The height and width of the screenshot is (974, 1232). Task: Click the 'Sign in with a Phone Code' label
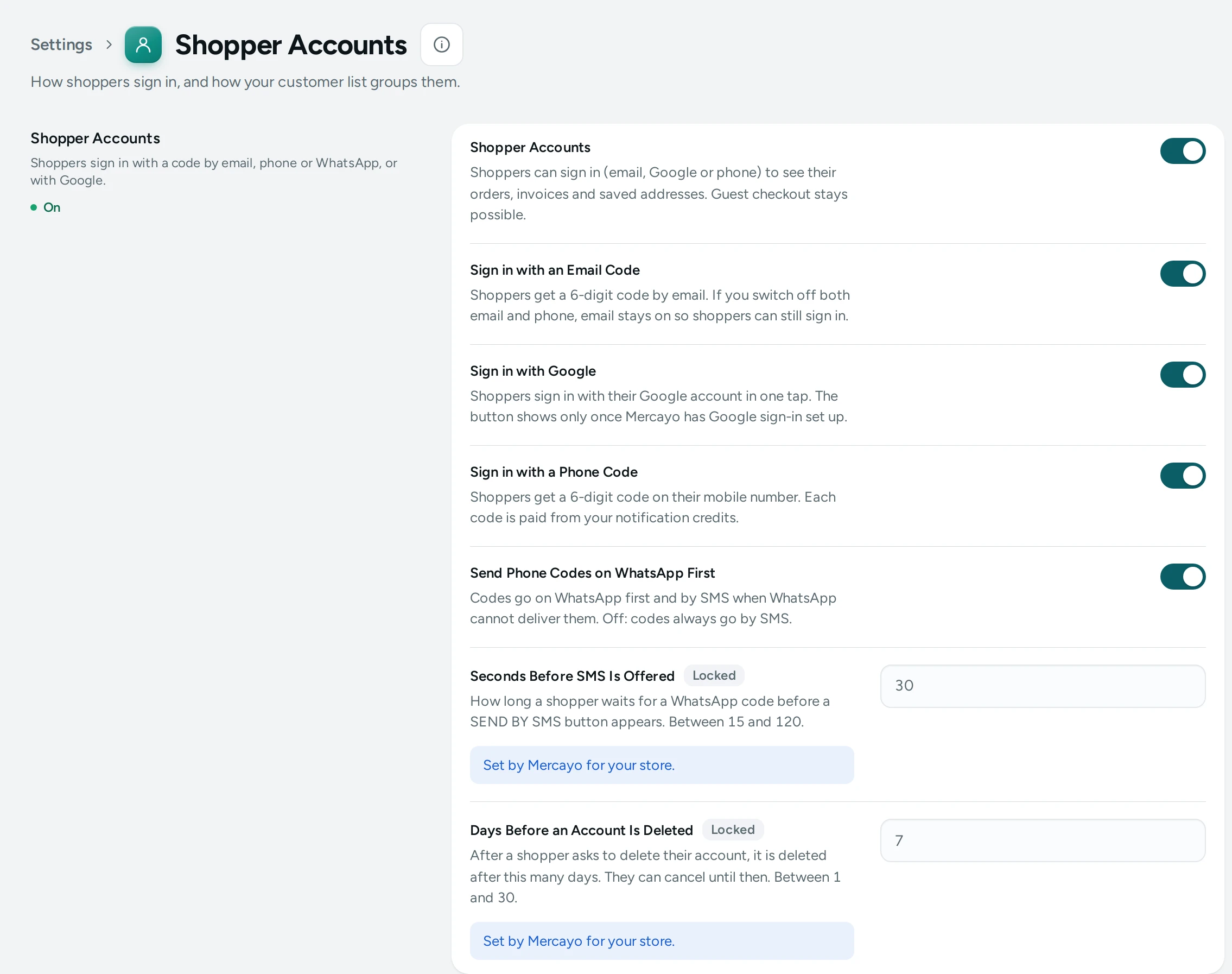[x=554, y=472]
